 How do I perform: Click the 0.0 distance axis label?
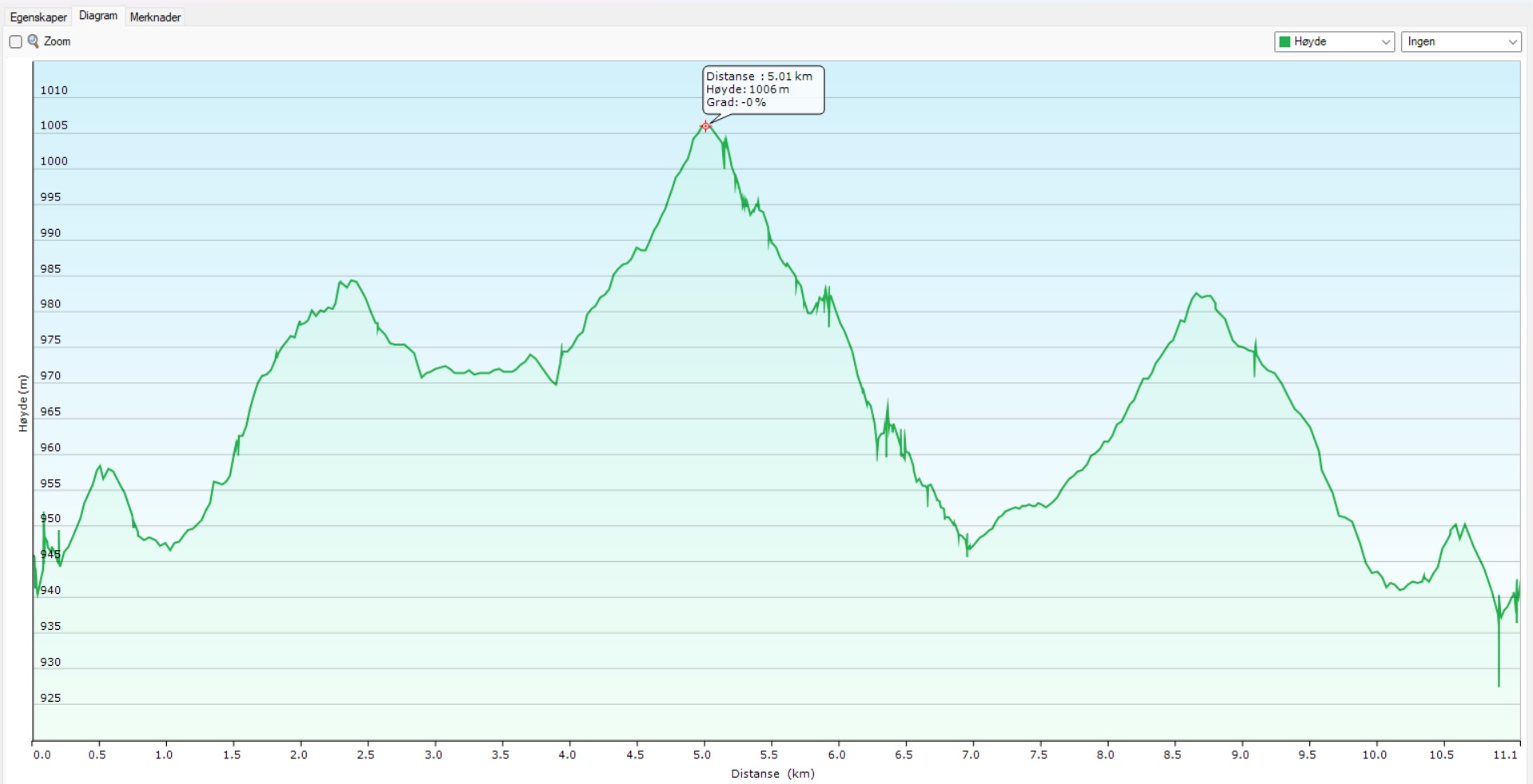[x=42, y=754]
